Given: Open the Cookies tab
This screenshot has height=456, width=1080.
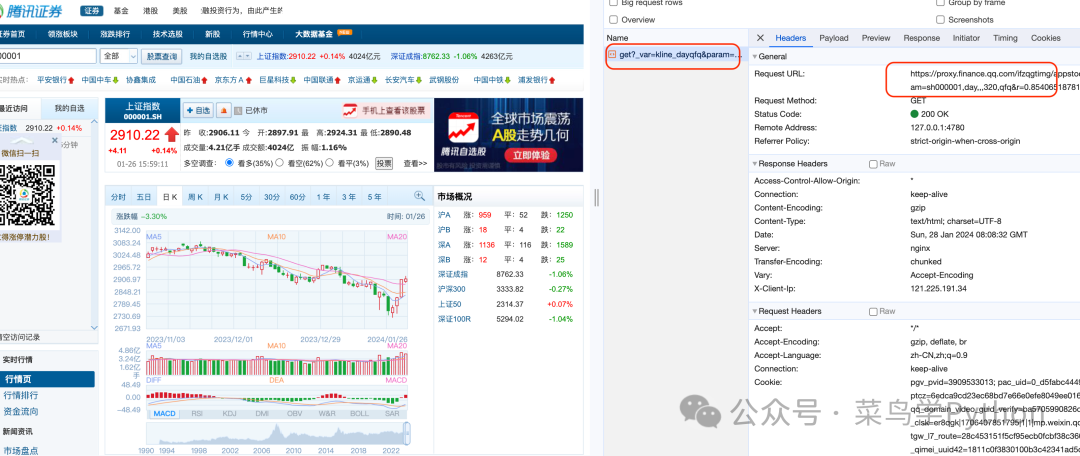Looking at the screenshot, I should pyautogui.click(x=1046, y=38).
